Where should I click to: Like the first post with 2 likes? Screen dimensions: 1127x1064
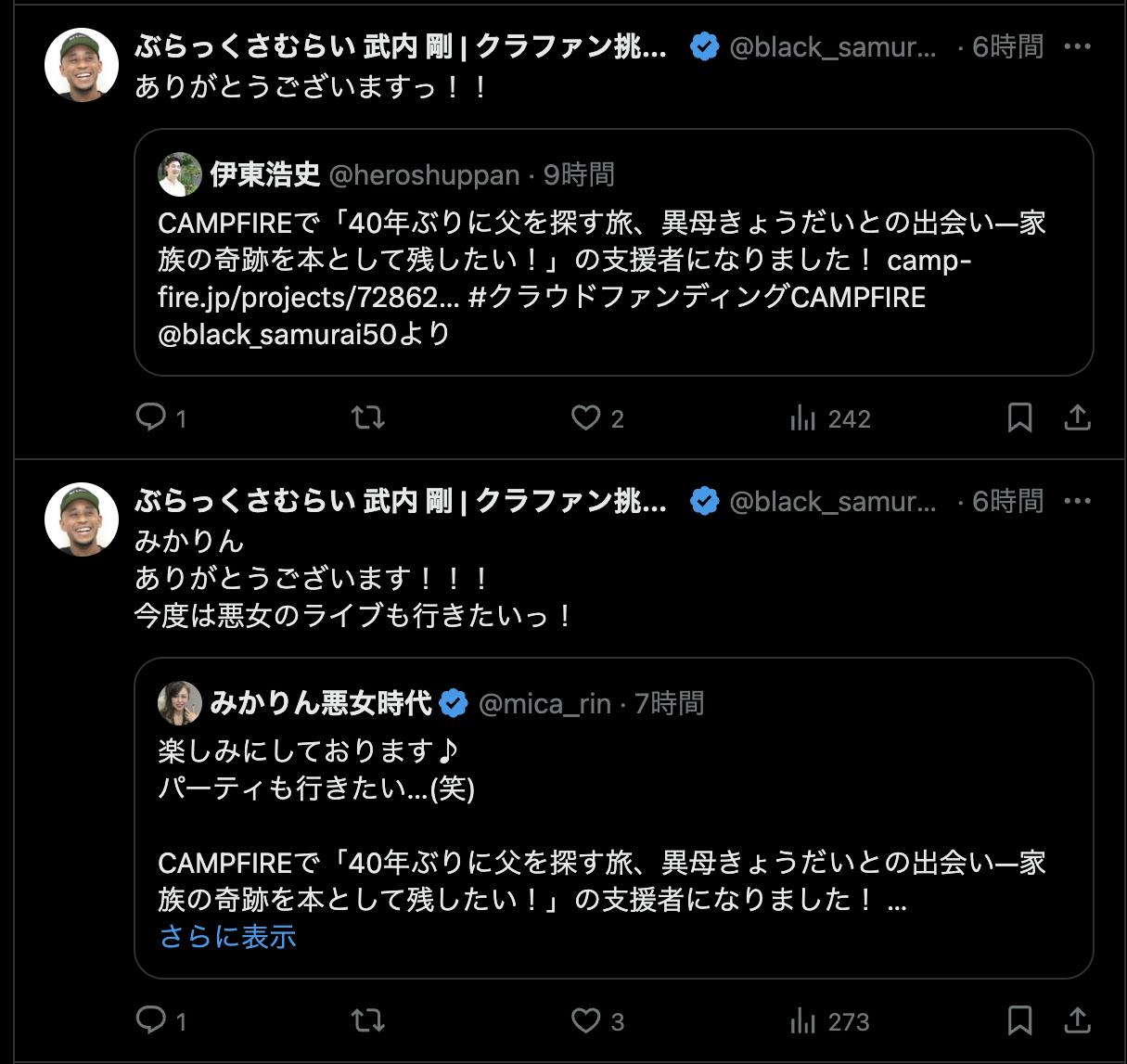tap(585, 417)
